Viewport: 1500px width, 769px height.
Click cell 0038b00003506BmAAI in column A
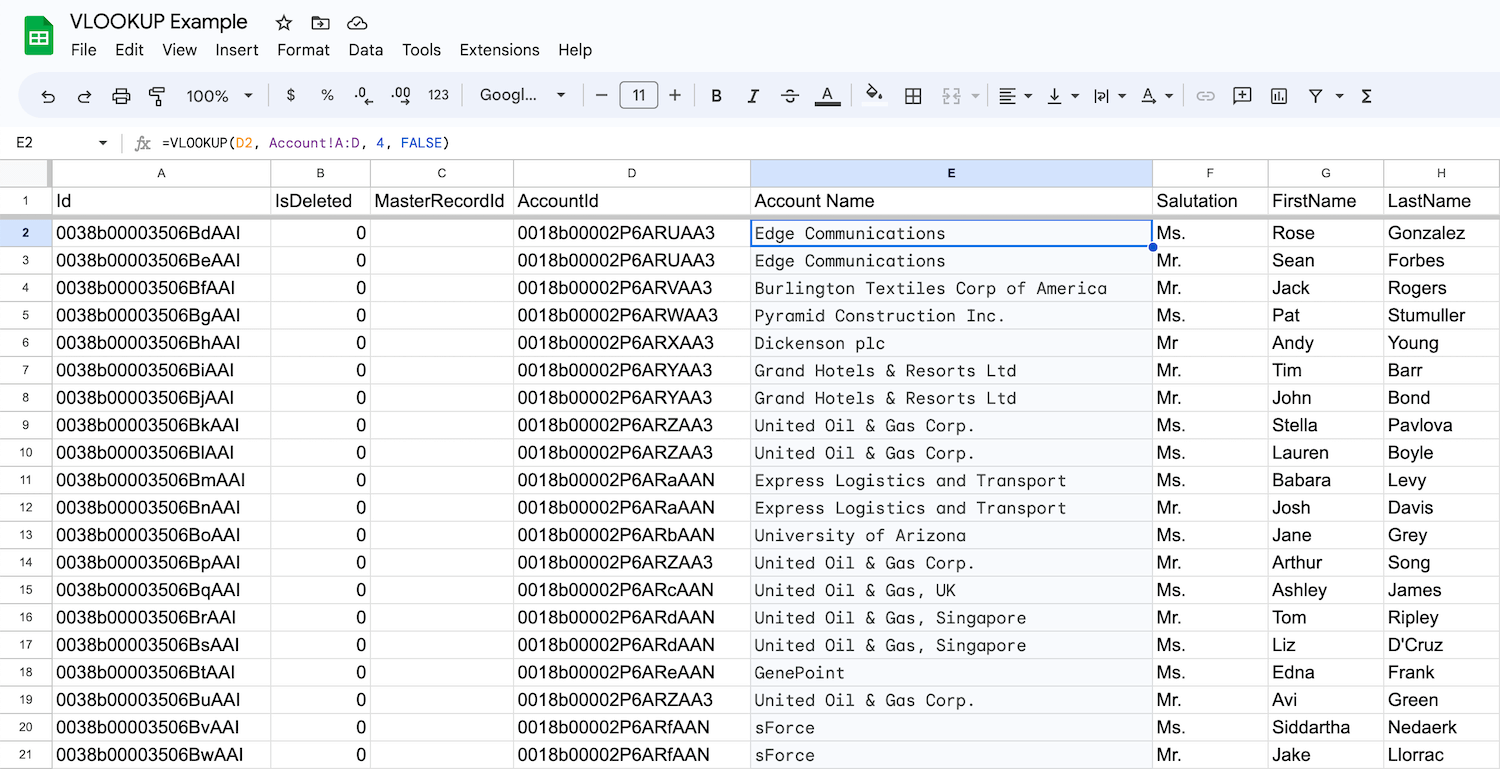(x=161, y=481)
